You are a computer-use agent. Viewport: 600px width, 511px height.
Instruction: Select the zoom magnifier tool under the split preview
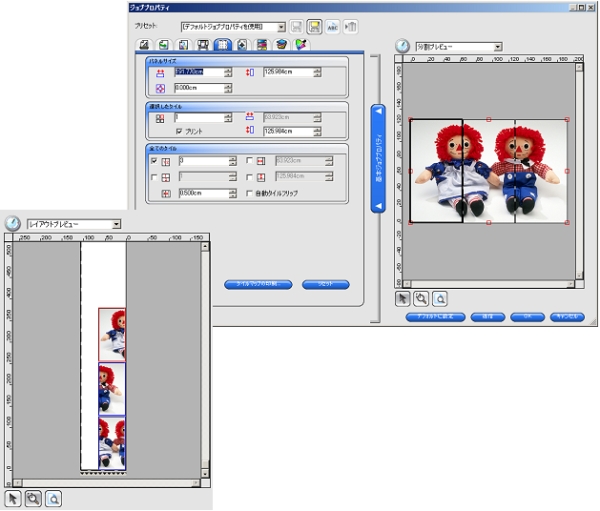pos(421,299)
